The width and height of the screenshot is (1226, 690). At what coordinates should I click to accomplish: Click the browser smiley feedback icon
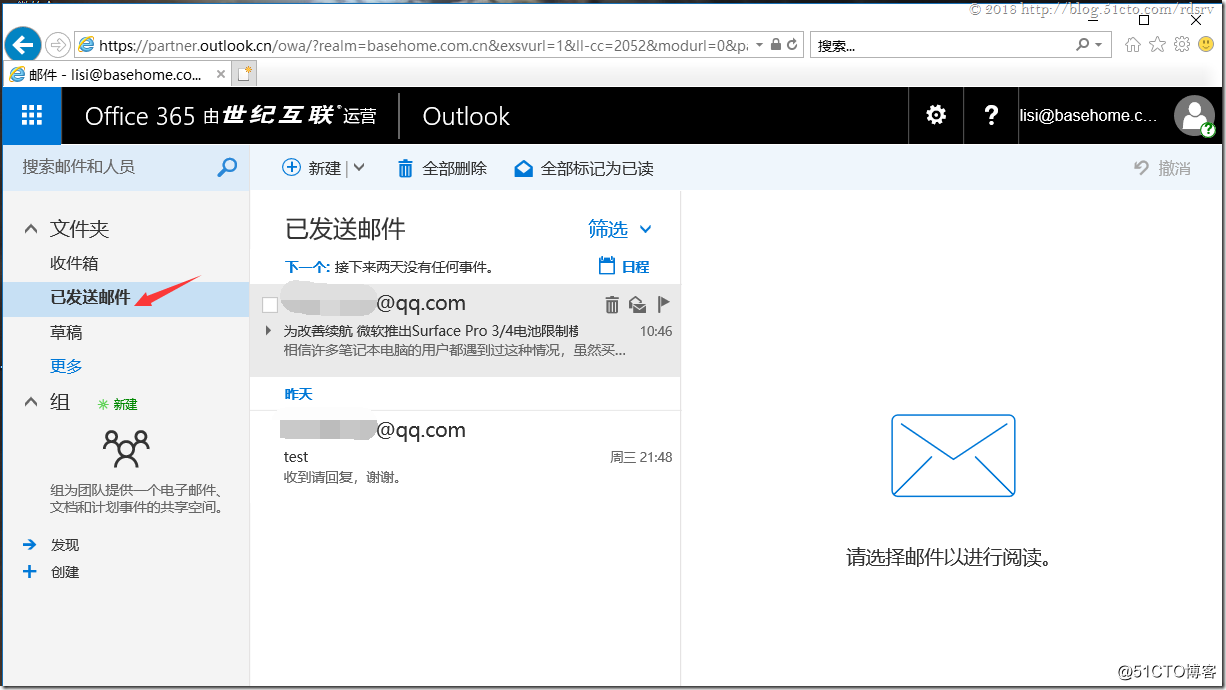point(1205,45)
